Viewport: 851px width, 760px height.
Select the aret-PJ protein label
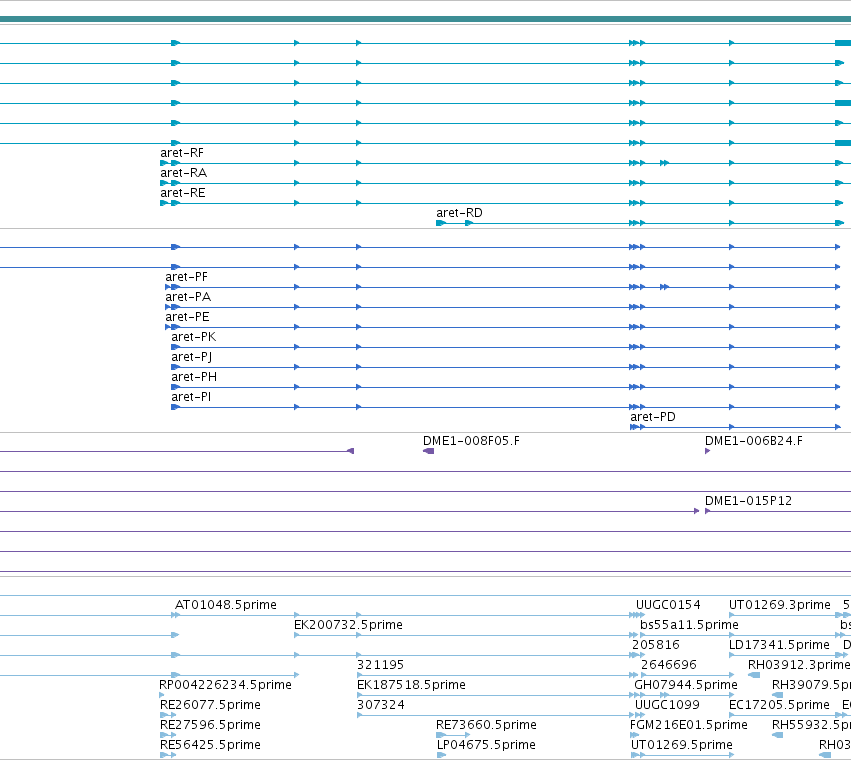coord(192,357)
